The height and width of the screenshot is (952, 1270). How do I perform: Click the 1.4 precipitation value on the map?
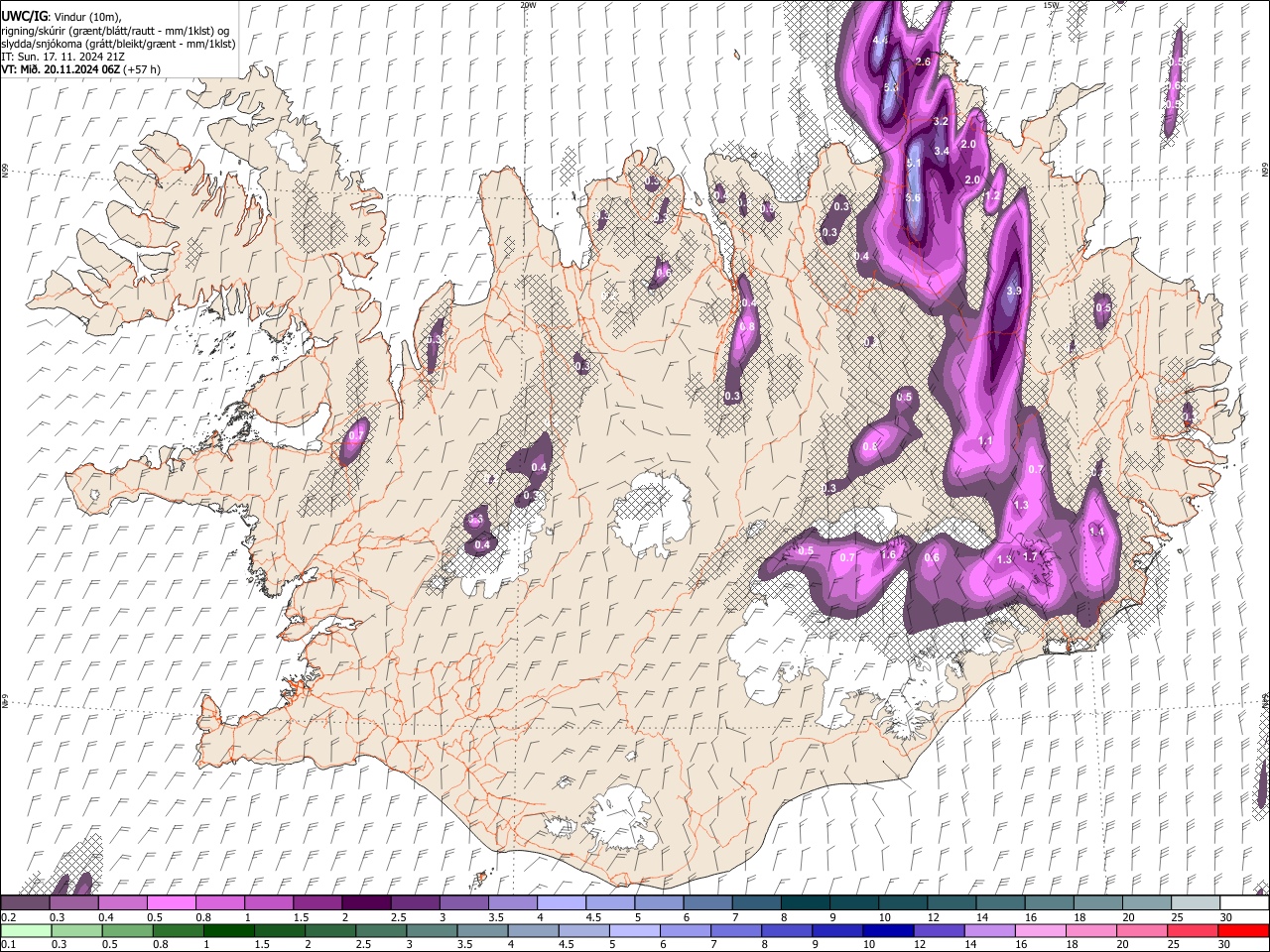coord(1096,532)
